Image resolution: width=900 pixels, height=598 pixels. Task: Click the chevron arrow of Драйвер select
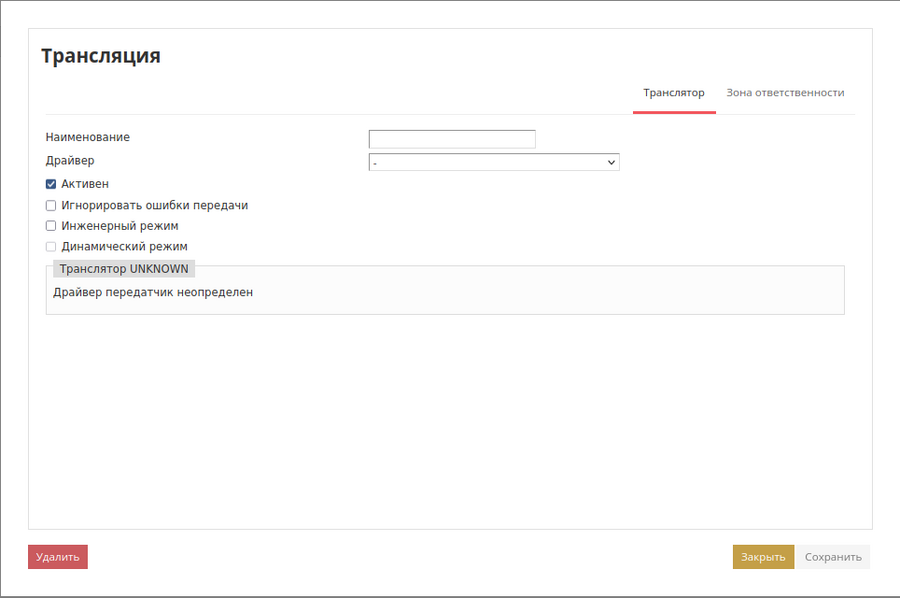coord(610,162)
